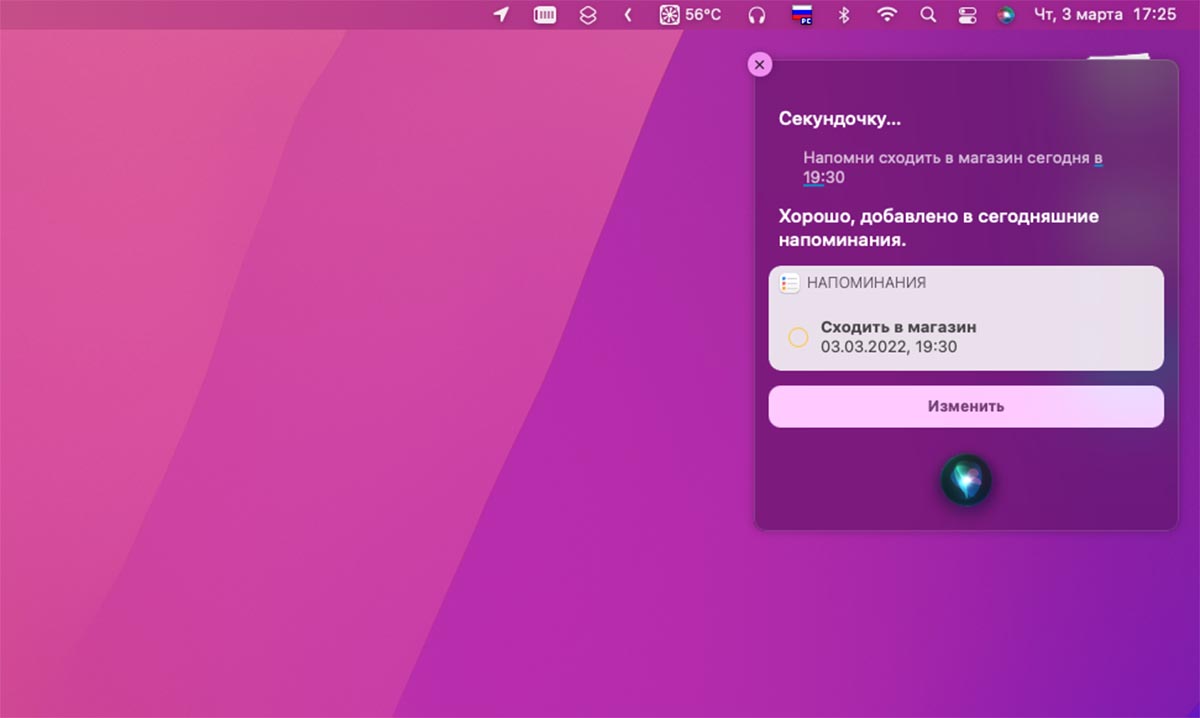Click the "Сходить в магазин" reminder title
Screen dimensions: 1200x718
898,327
